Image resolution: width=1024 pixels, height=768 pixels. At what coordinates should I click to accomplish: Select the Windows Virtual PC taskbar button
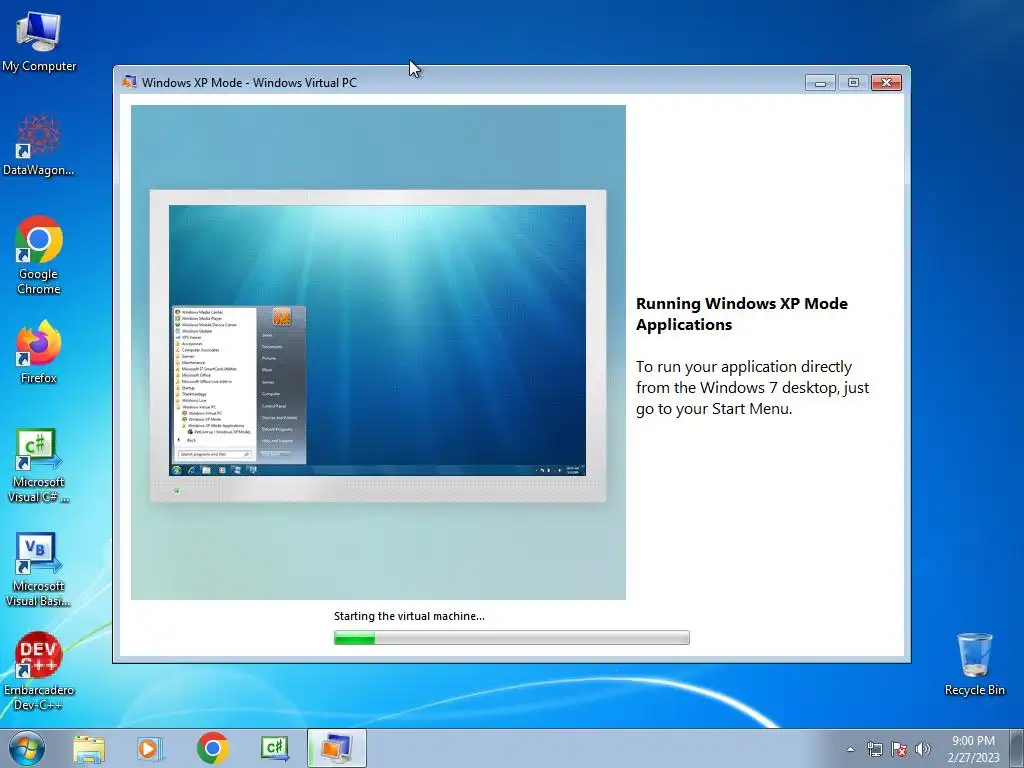pyautogui.click(x=336, y=748)
